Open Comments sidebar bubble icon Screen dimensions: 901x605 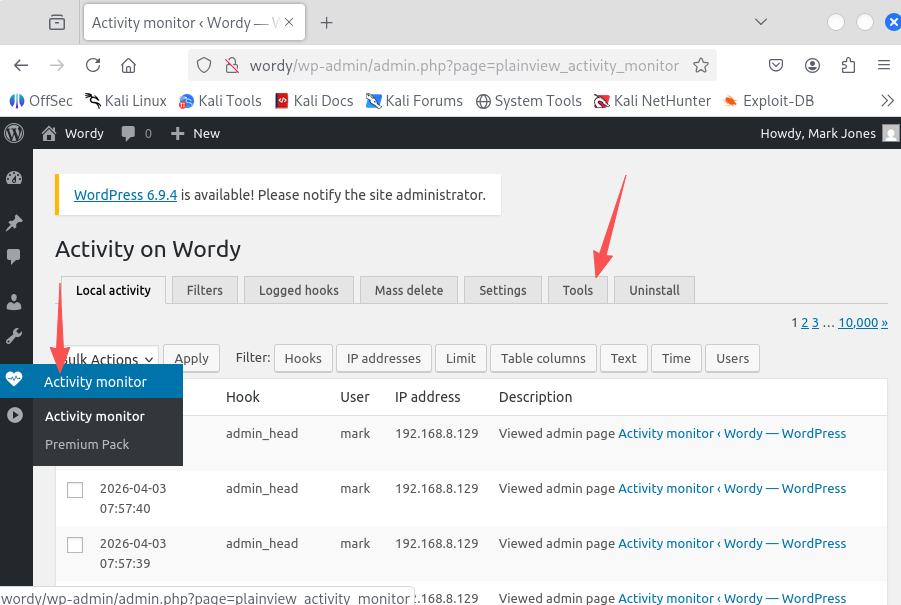(x=14, y=257)
